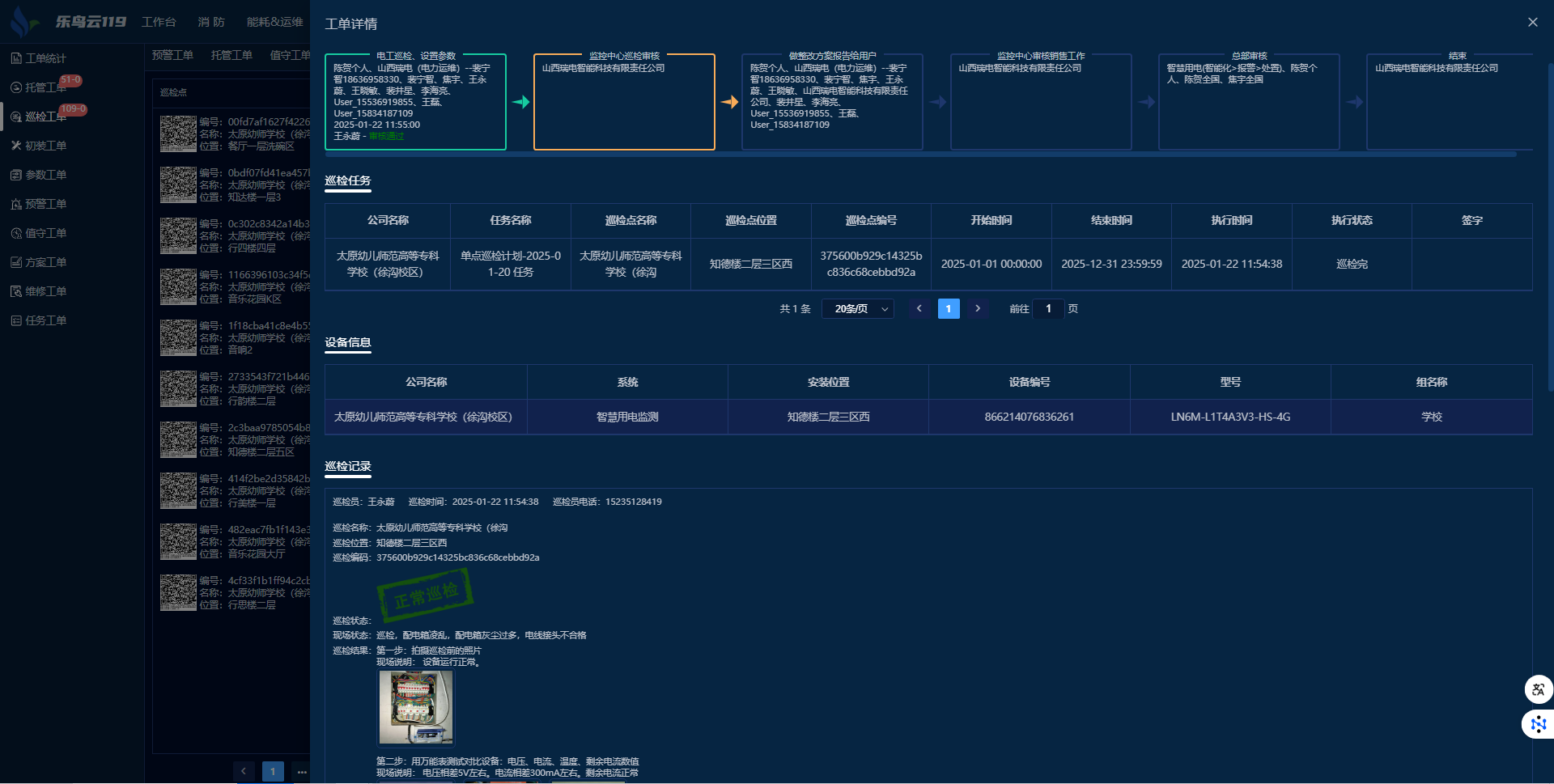Viewport: 1554px width, 784px height.
Task: Click the page 1 pagination button
Action: coord(949,308)
